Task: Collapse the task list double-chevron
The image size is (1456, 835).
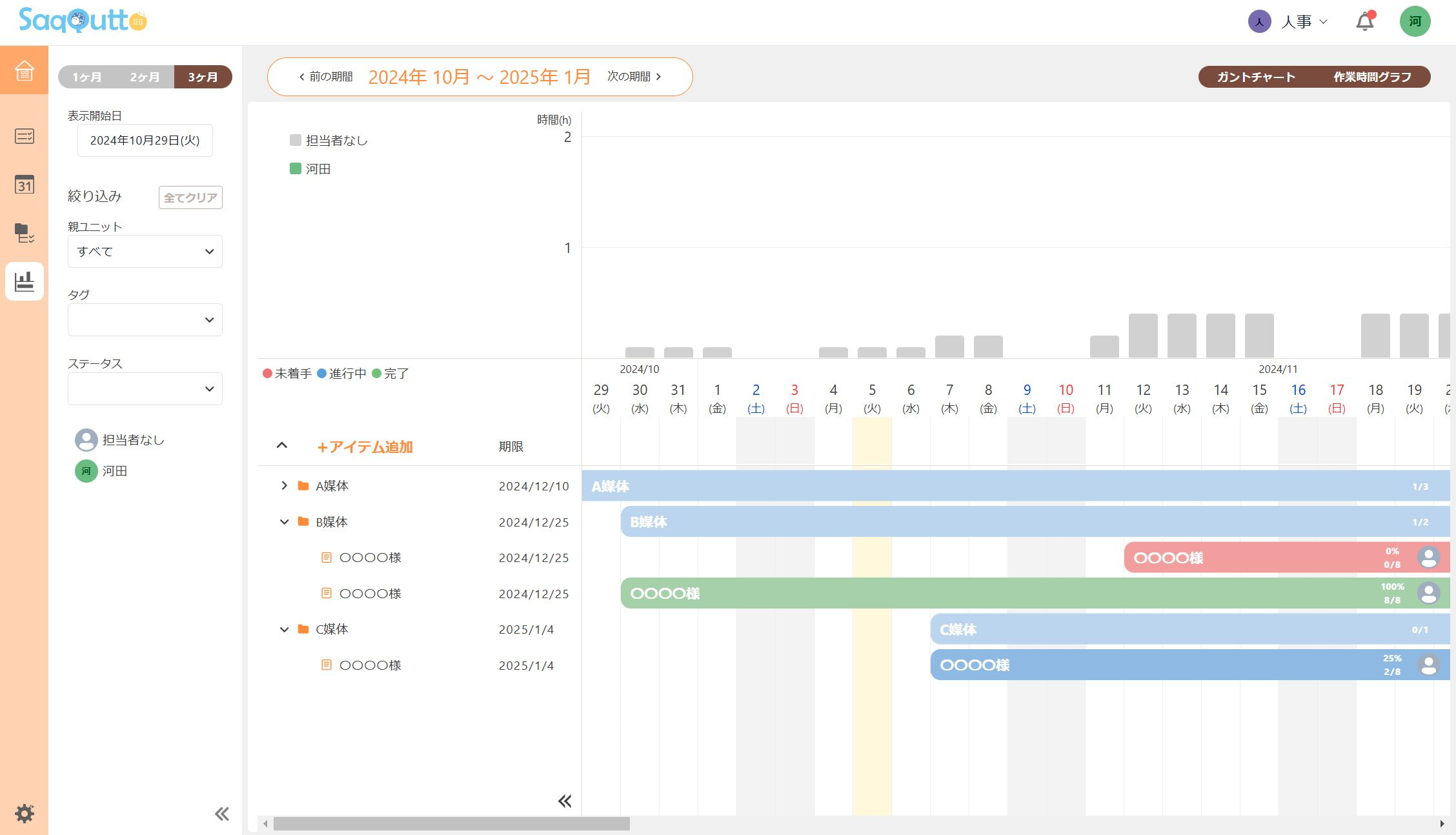Action: (565, 801)
